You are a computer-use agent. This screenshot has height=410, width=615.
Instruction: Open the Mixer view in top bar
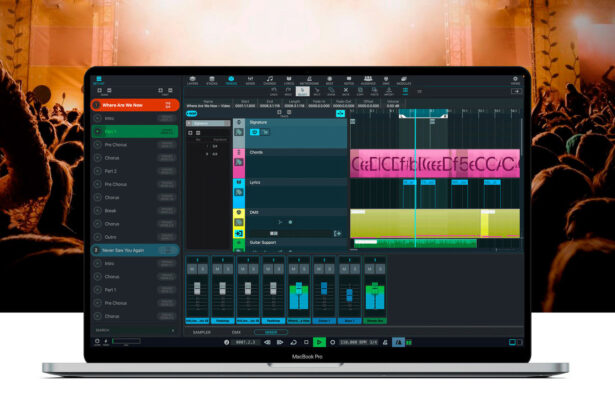click(x=250, y=81)
